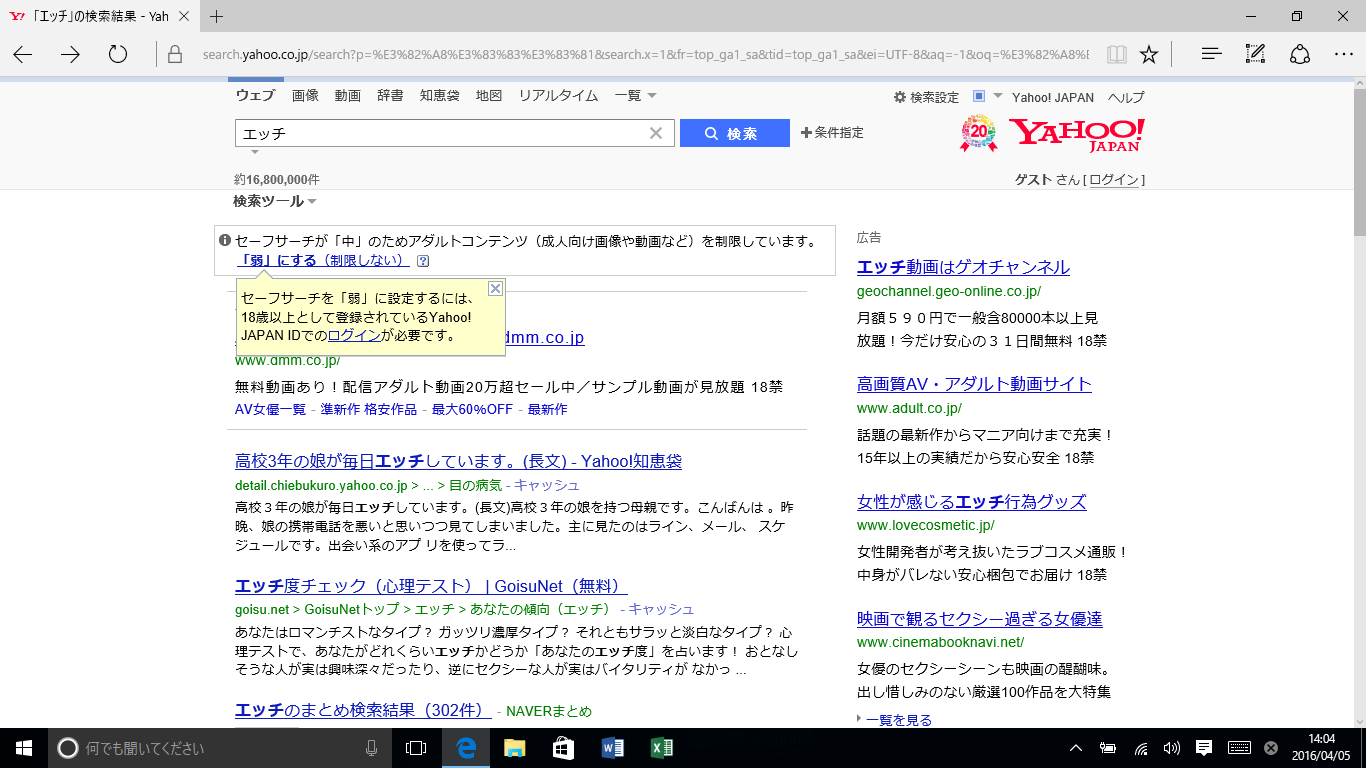Open the Share icon in Edge
This screenshot has width=1366, height=768.
(1300, 54)
